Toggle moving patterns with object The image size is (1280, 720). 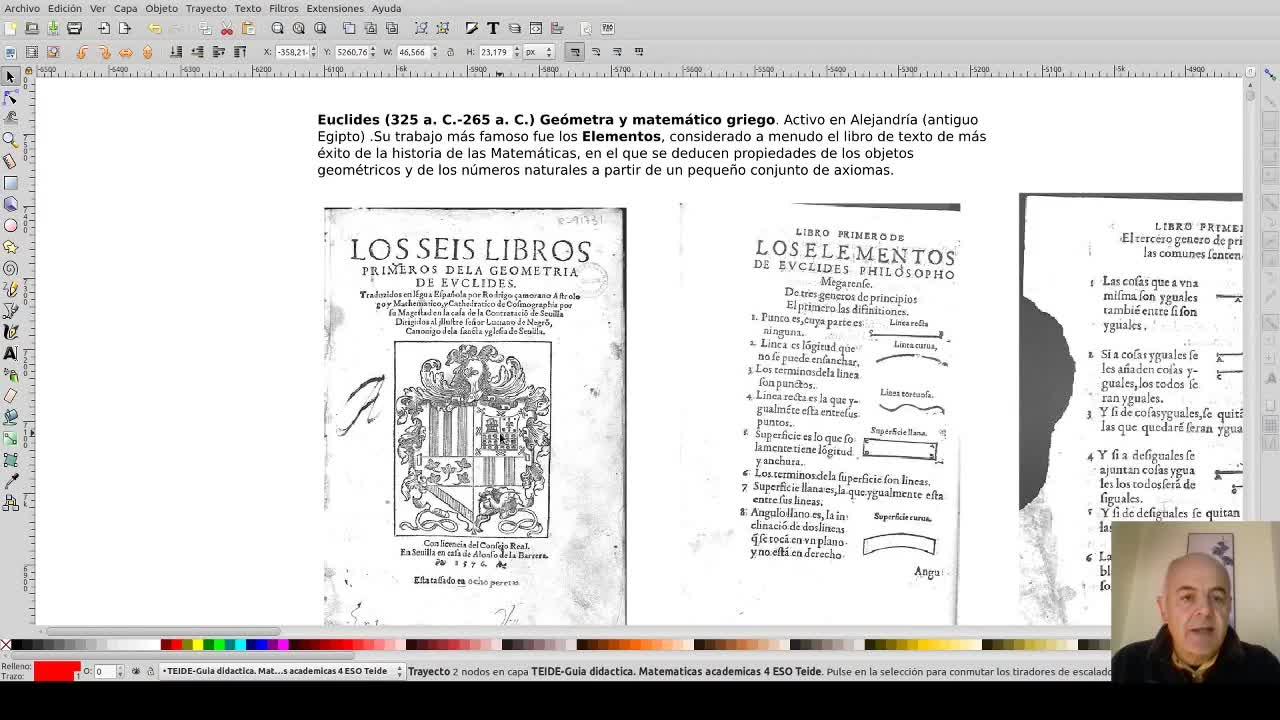[x=638, y=52]
